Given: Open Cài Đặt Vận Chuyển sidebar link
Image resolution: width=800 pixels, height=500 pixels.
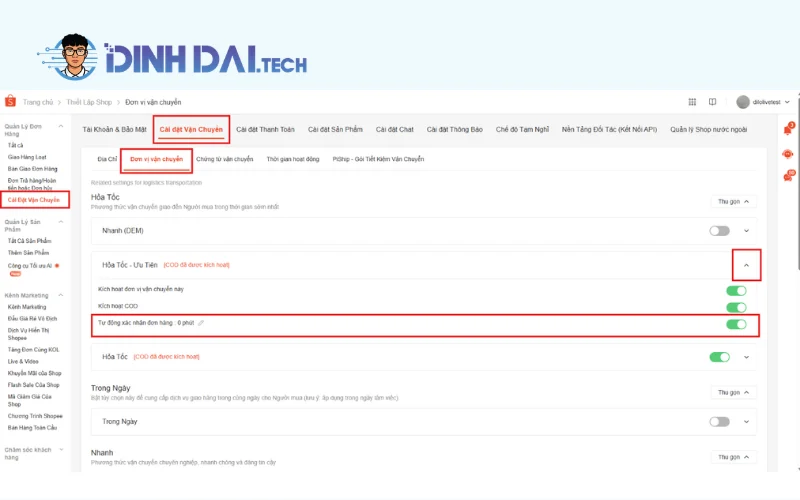Looking at the screenshot, I should 34,200.
